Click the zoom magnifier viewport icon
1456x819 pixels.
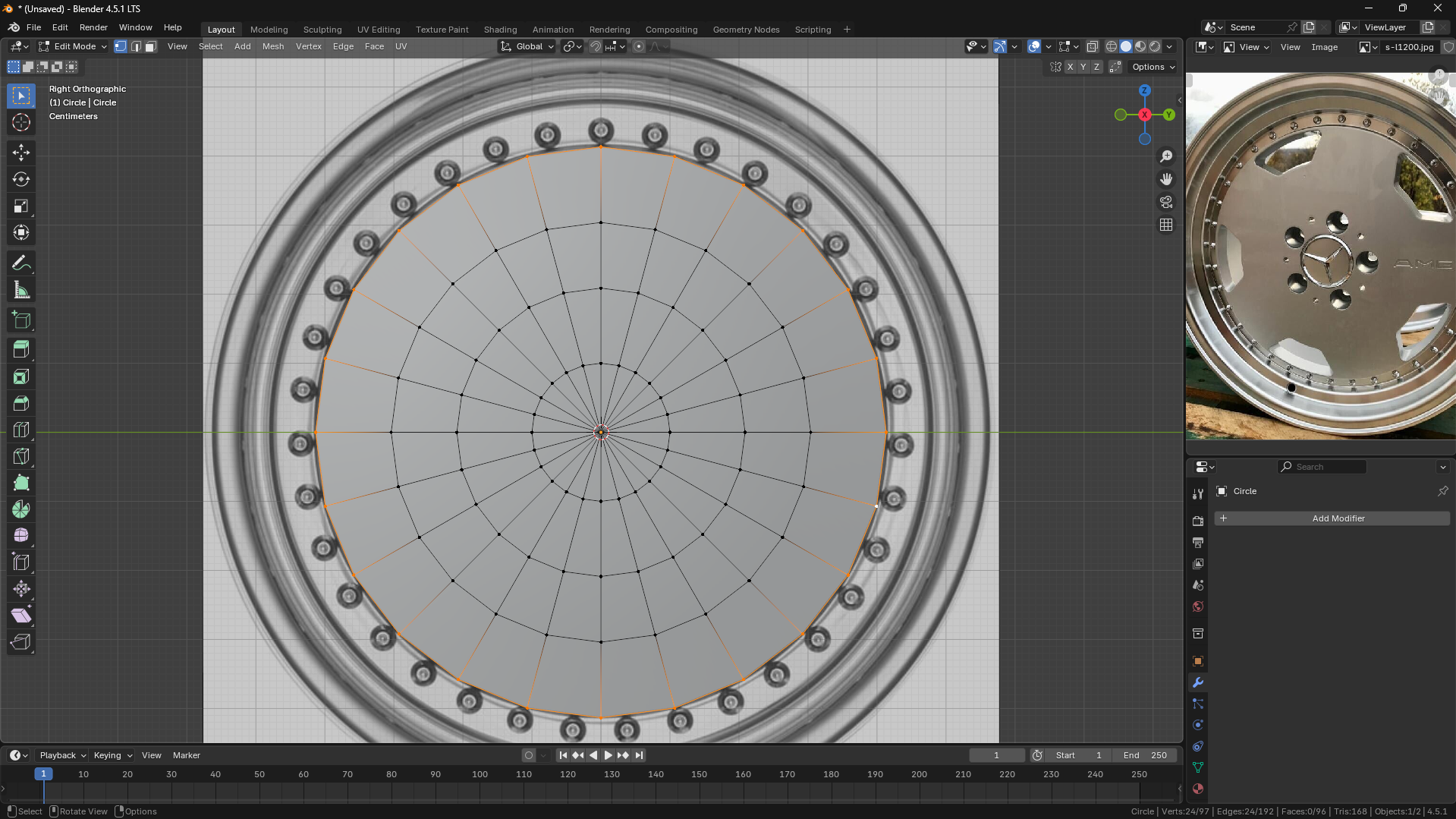pyautogui.click(x=1166, y=156)
